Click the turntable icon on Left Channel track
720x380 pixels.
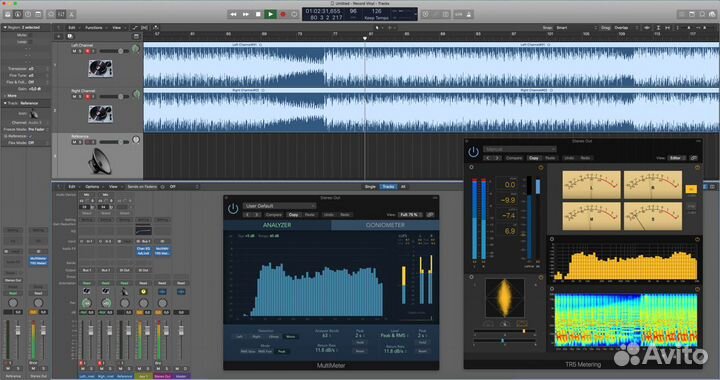tap(100, 68)
